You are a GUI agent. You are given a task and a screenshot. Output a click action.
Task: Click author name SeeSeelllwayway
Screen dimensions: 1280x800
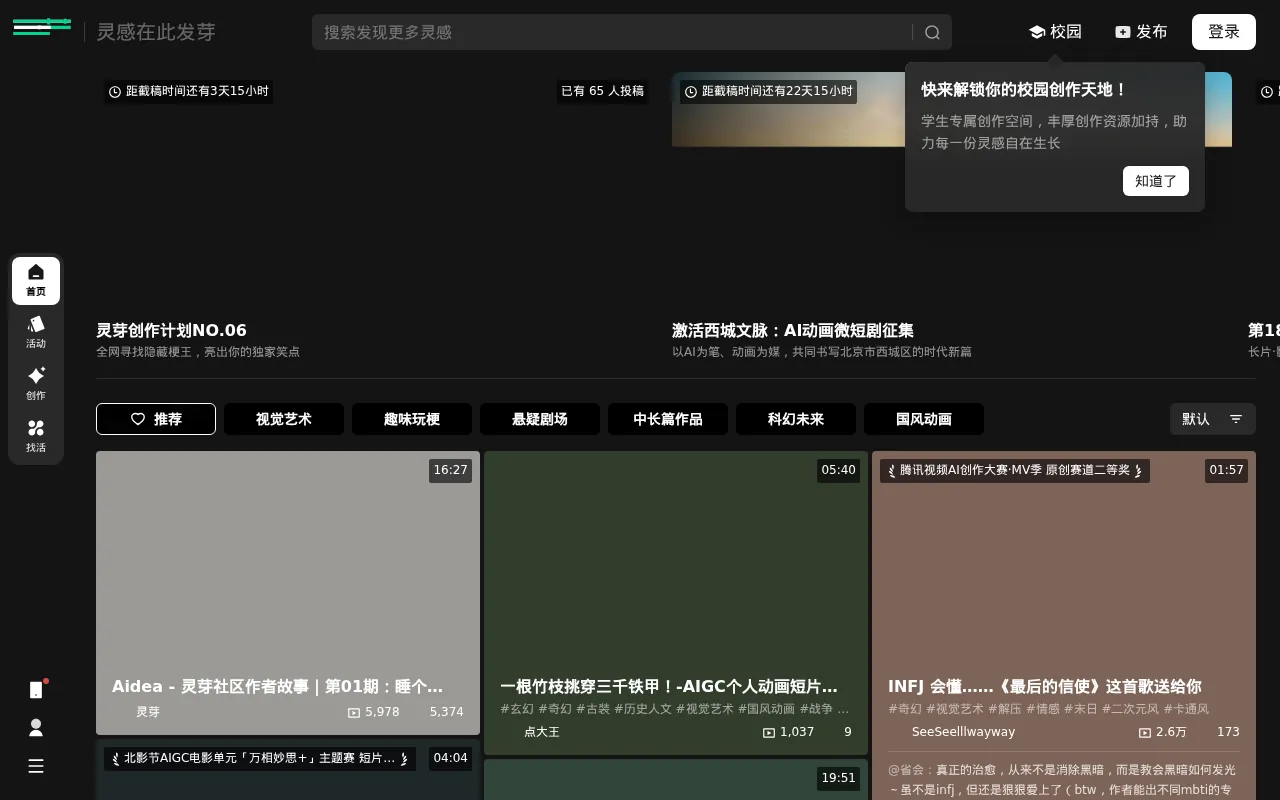pos(963,732)
